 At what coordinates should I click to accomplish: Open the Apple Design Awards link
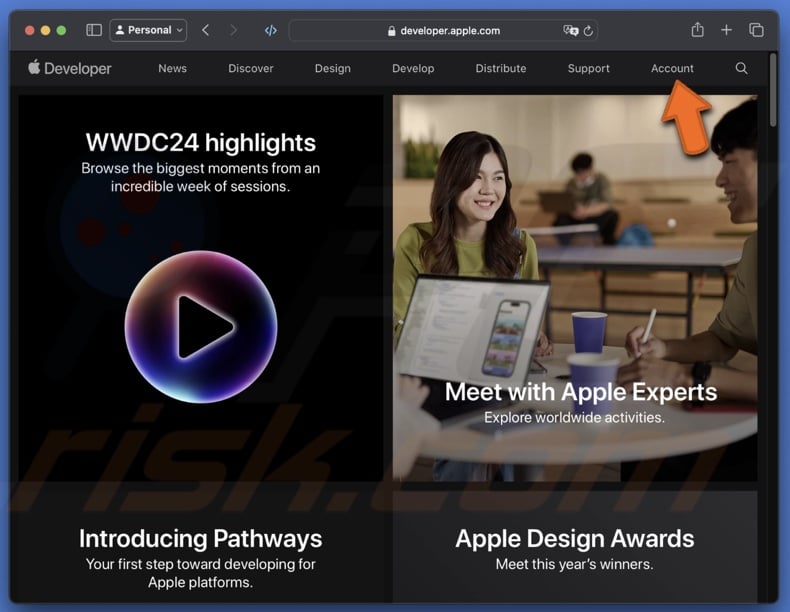[574, 538]
